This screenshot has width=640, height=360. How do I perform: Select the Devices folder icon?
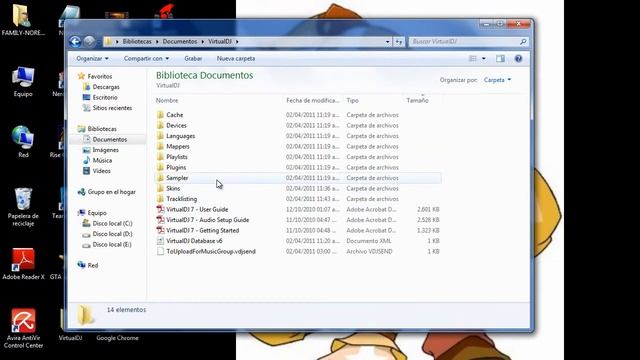pos(160,126)
